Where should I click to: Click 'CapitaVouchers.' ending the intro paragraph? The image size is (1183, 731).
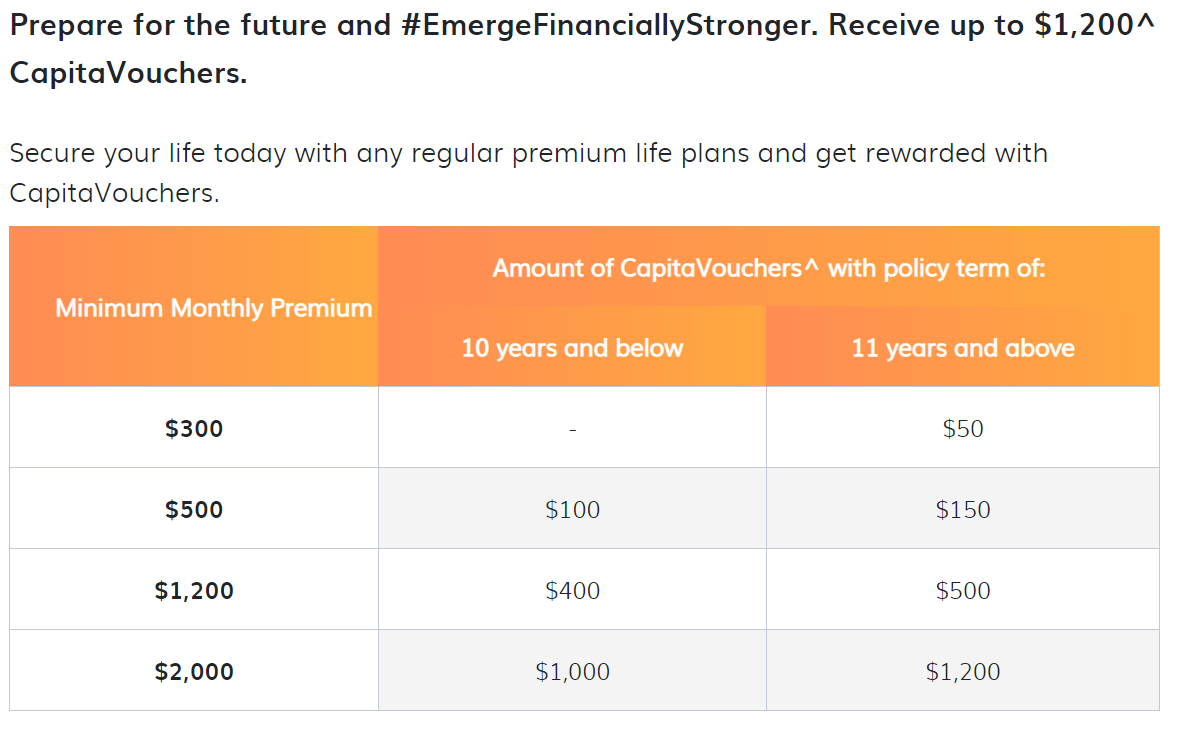pyautogui.click(x=114, y=193)
